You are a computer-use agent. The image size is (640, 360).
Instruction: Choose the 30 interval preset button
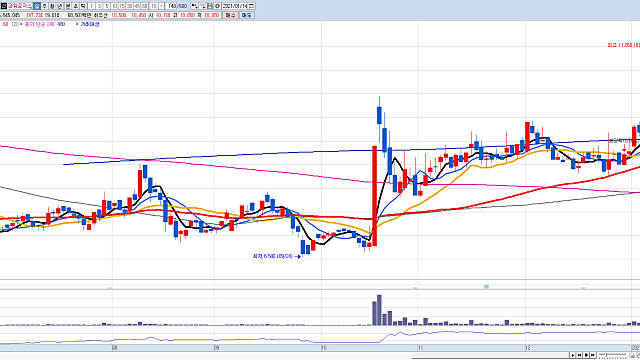click(129, 6)
